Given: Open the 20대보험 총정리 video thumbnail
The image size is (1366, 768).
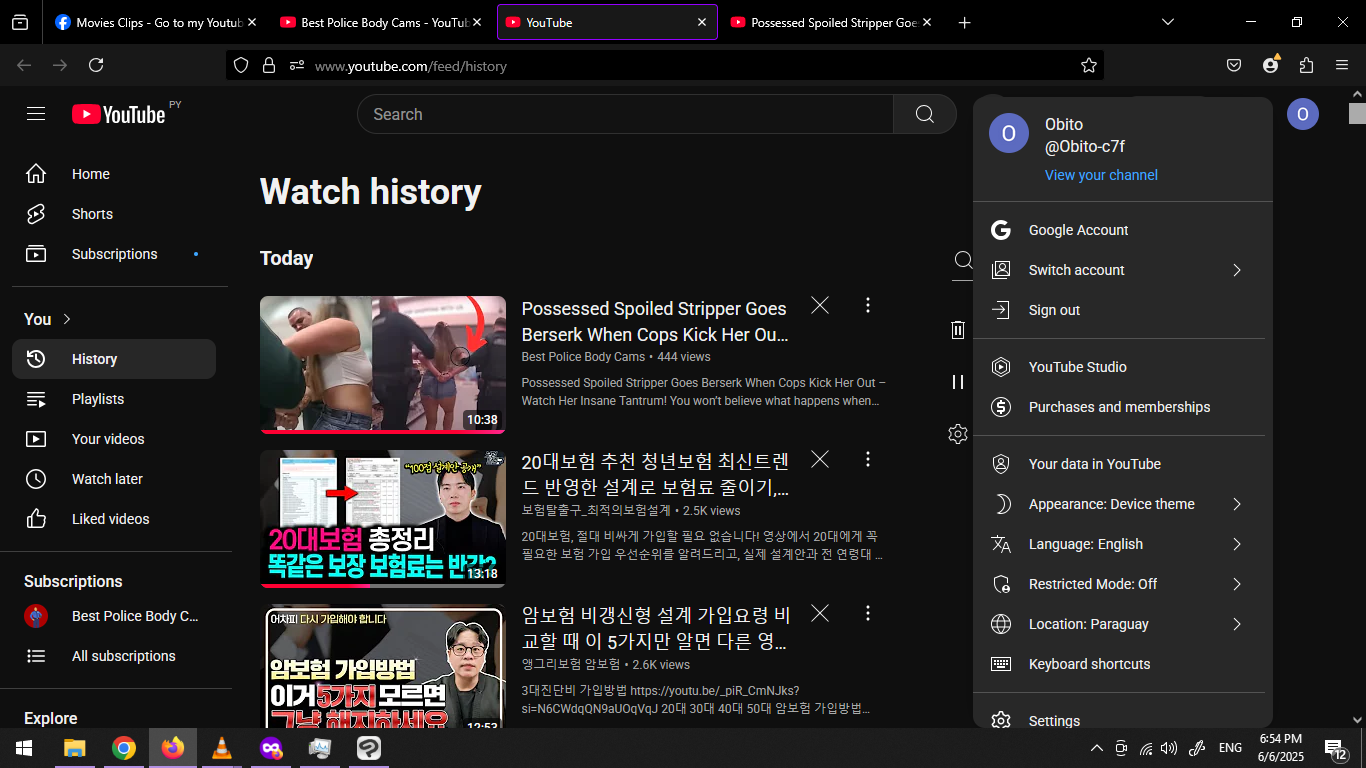Looking at the screenshot, I should [383, 519].
